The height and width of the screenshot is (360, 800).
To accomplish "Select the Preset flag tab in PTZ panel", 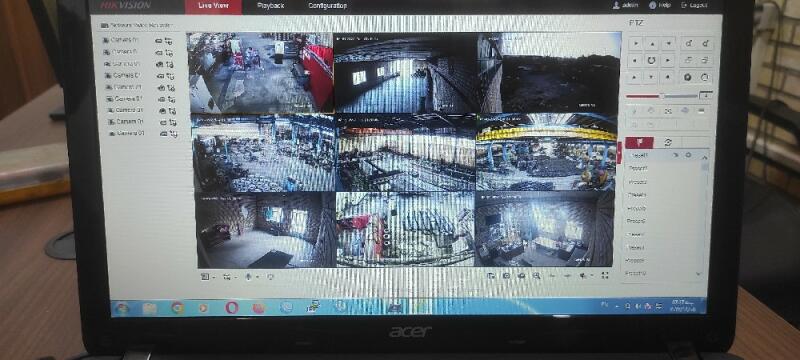I will point(638,143).
